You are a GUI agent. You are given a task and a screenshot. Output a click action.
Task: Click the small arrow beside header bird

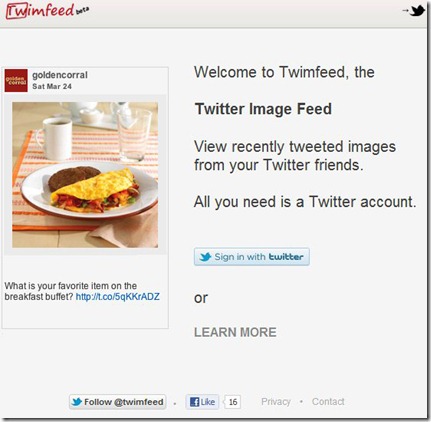coord(405,11)
